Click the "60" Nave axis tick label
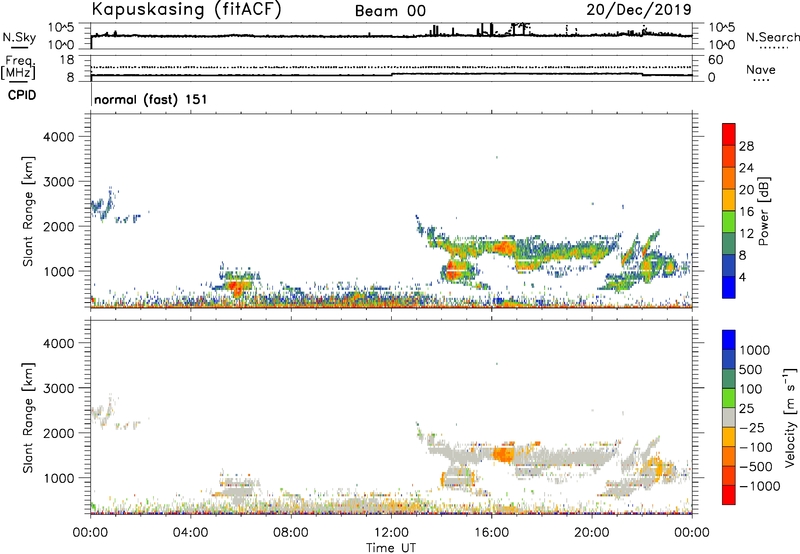The width and height of the screenshot is (800, 554). tap(715, 60)
